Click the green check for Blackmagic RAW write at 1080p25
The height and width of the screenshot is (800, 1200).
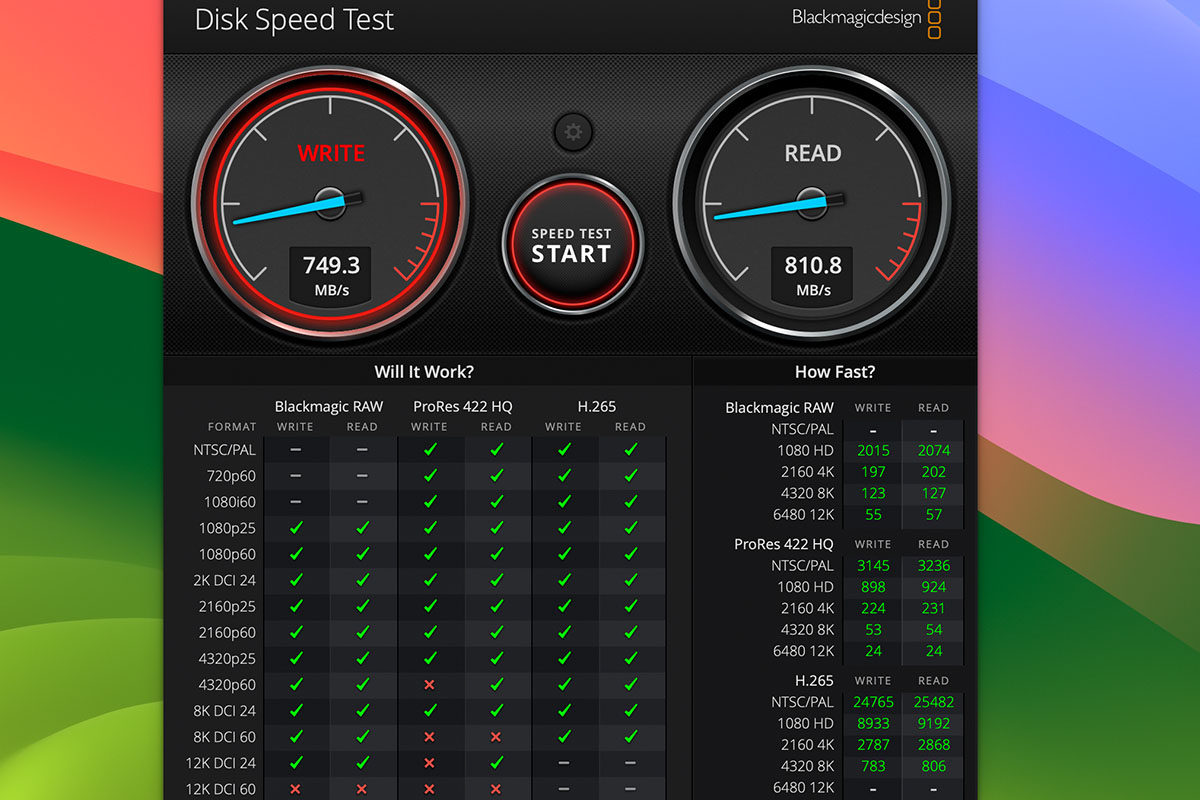295,528
